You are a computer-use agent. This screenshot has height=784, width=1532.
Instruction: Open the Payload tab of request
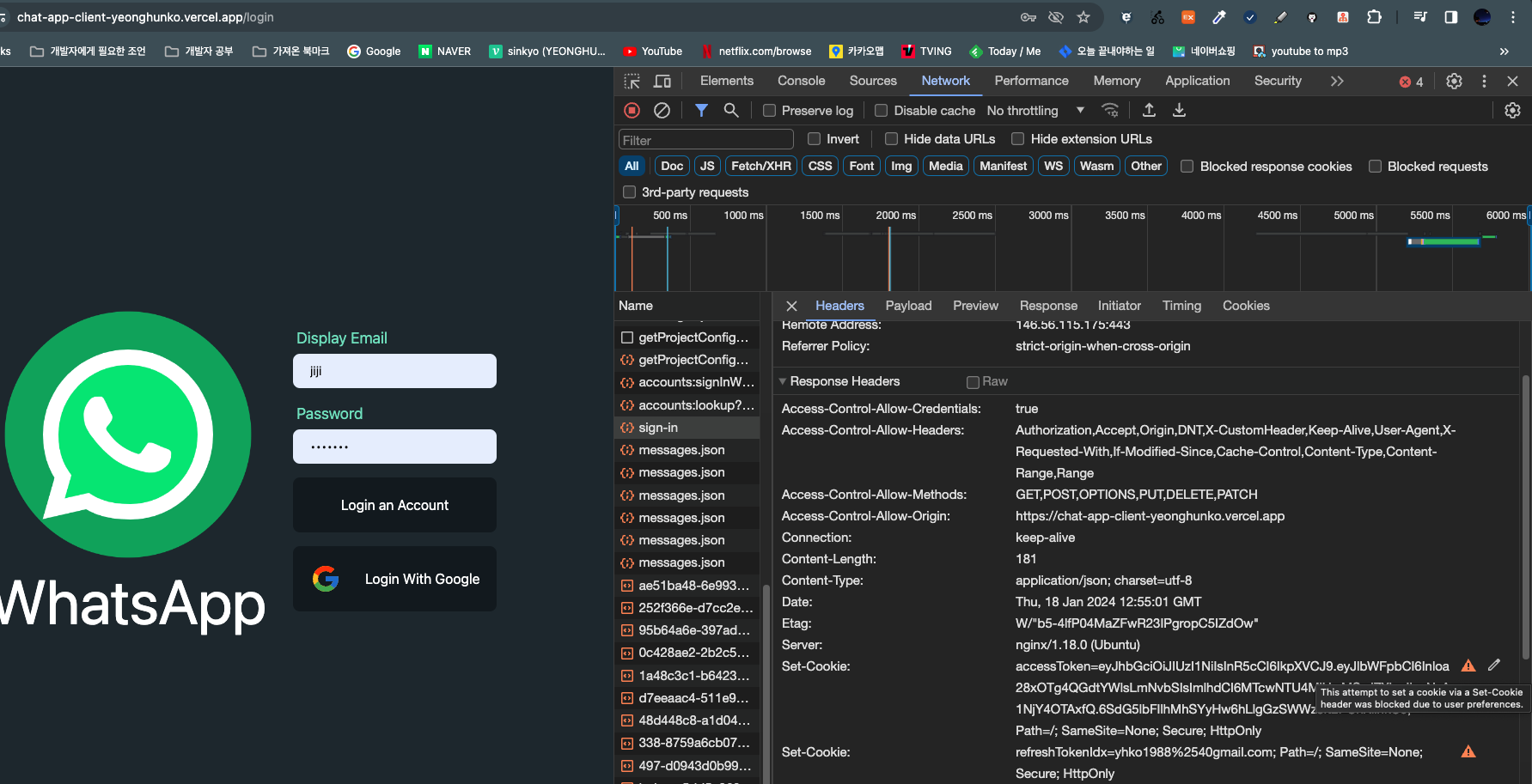coord(908,306)
